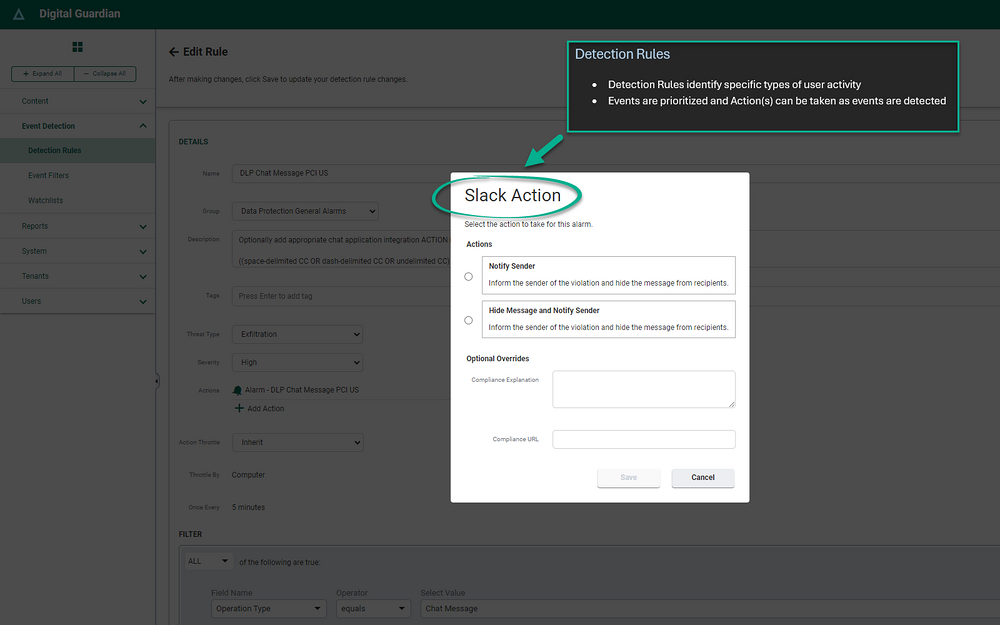Open the Field Name Operation Type dropdown
This screenshot has height=625, width=1000.
(268, 608)
